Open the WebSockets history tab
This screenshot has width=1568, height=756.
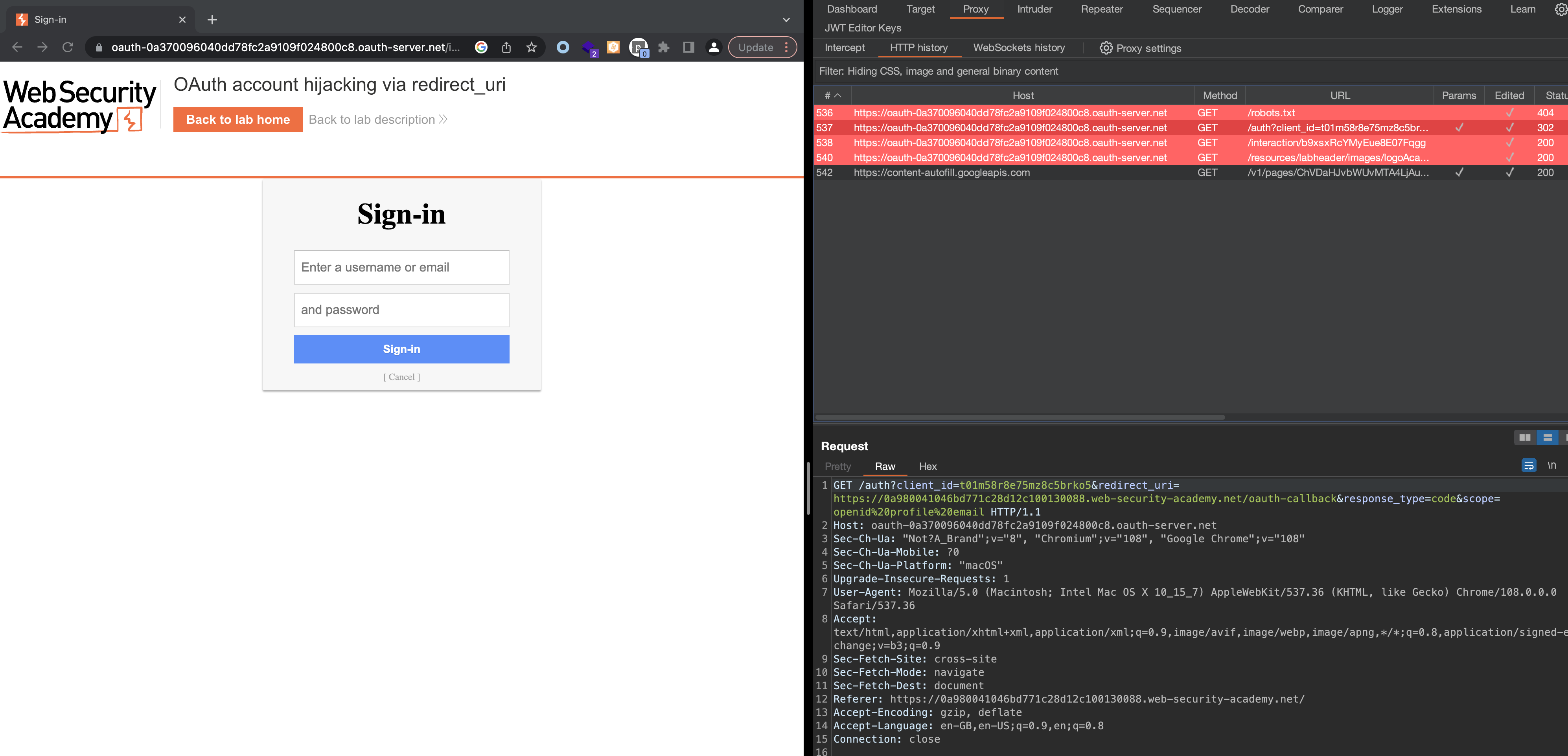1018,48
